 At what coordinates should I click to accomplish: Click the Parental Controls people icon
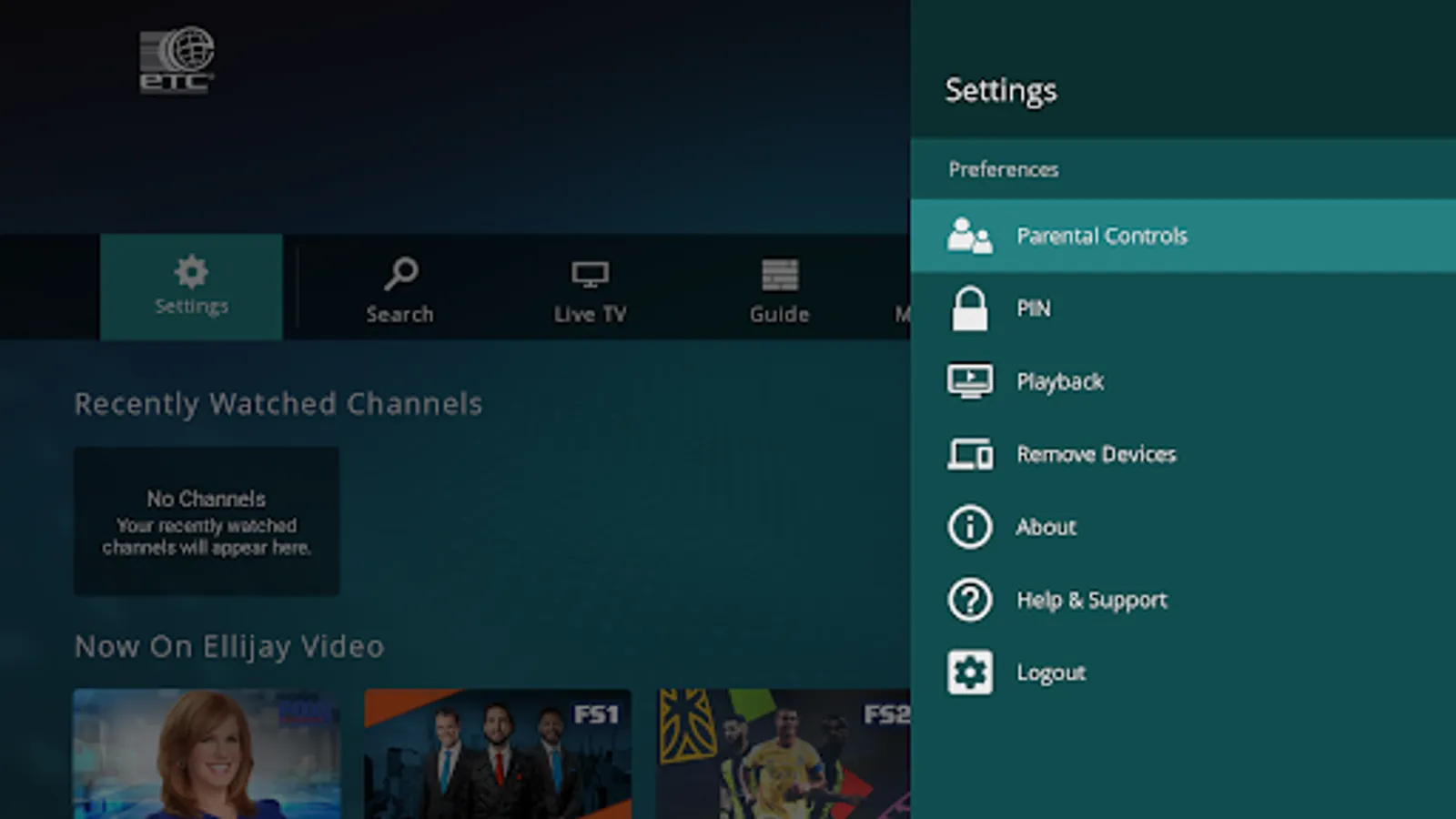pos(970,236)
